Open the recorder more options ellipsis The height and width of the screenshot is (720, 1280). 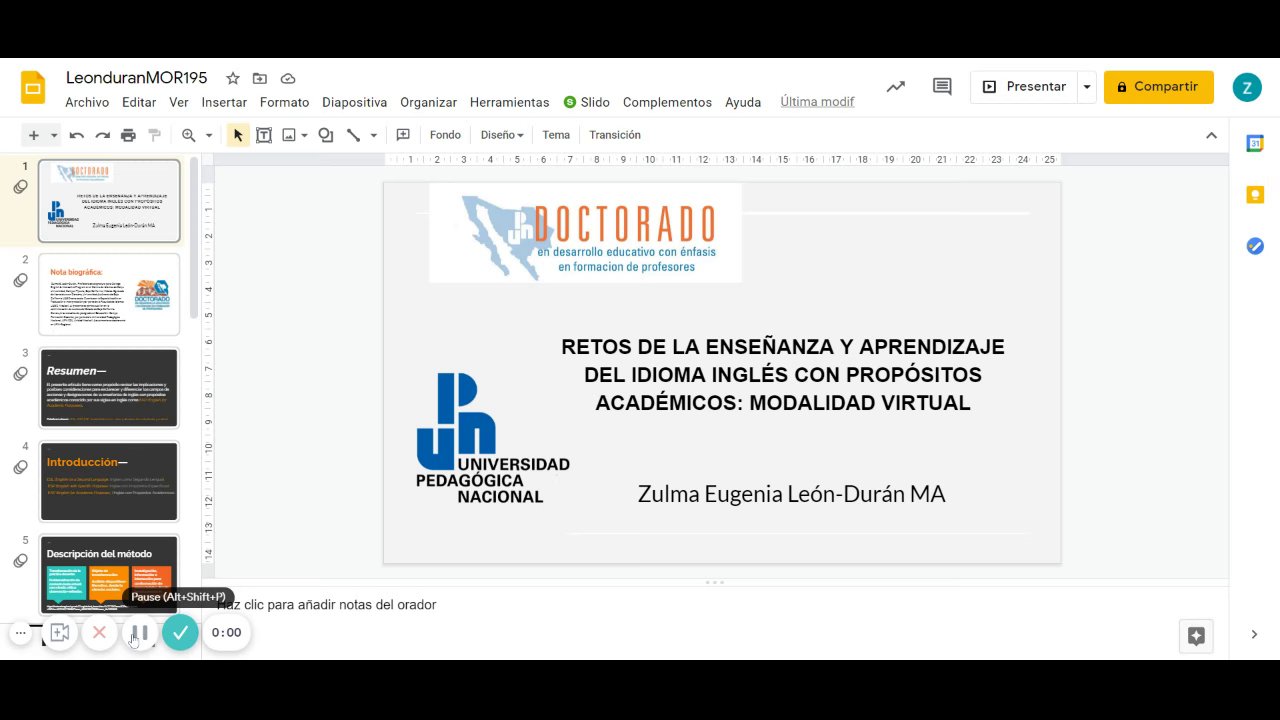[20, 633]
